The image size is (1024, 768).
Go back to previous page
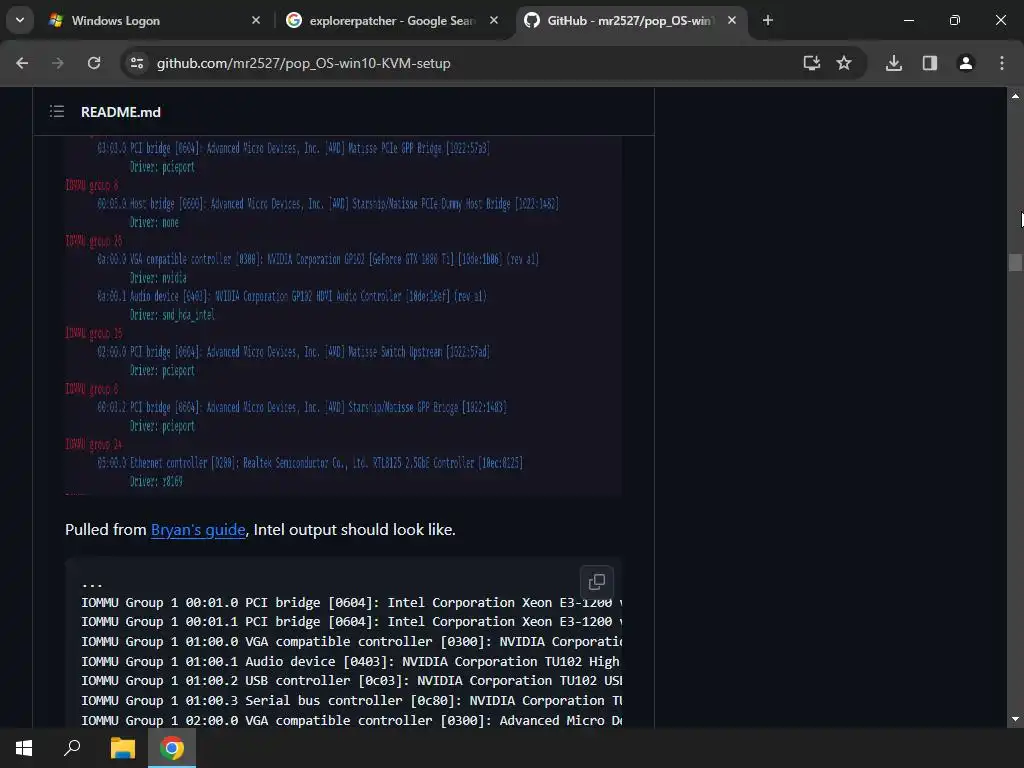(22, 63)
